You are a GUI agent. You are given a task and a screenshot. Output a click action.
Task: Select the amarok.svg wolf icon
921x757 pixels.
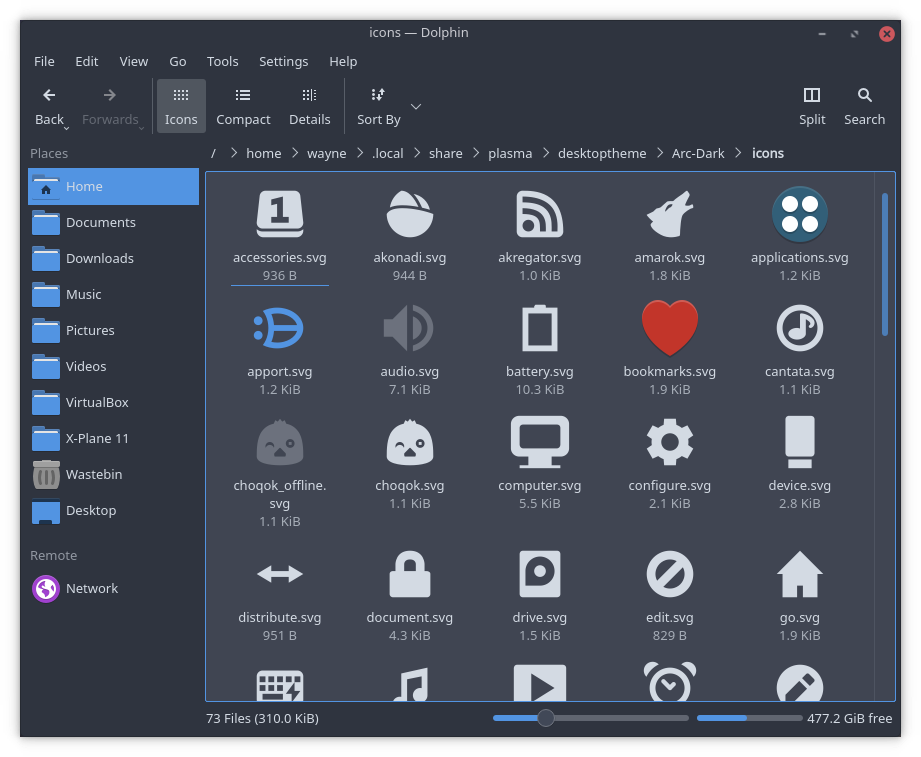670,214
